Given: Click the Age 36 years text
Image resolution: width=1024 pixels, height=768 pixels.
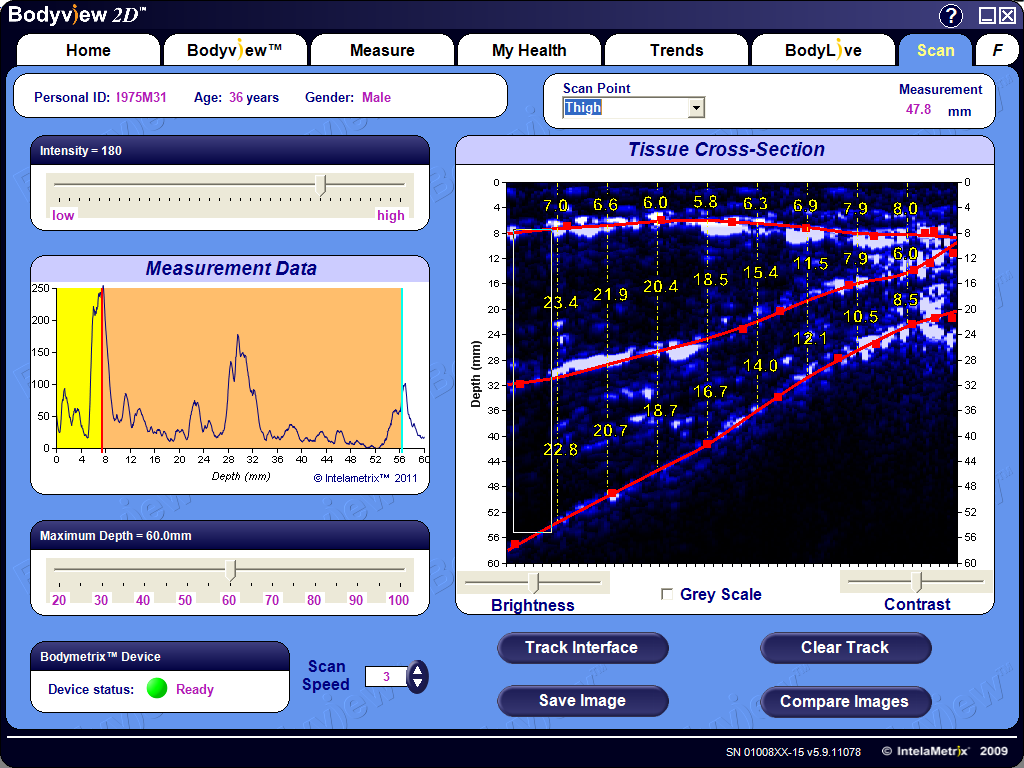Looking at the screenshot, I should 236,97.
